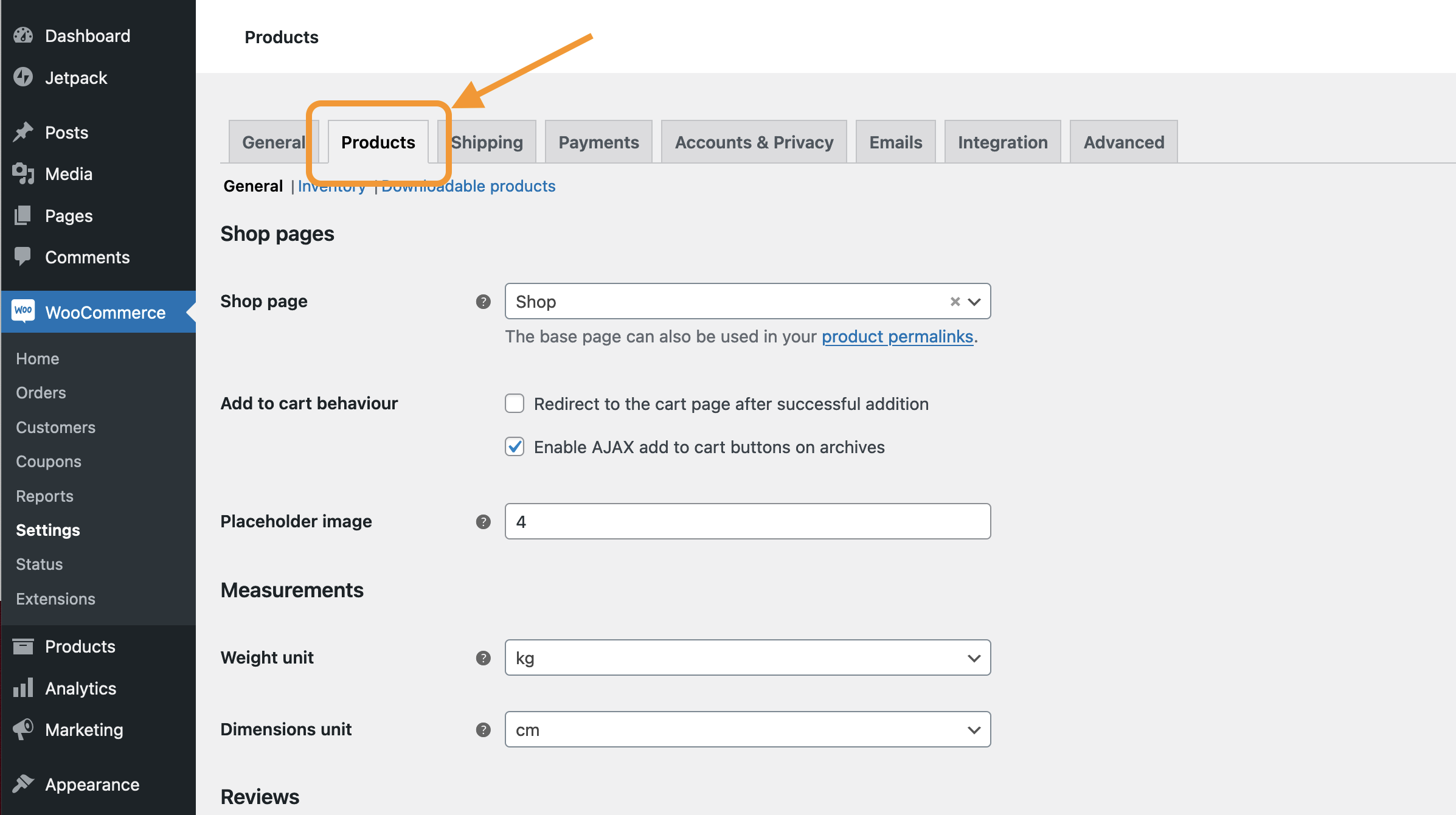Image resolution: width=1456 pixels, height=815 pixels.
Task: Click the Analytics bar chart icon
Action: point(23,688)
